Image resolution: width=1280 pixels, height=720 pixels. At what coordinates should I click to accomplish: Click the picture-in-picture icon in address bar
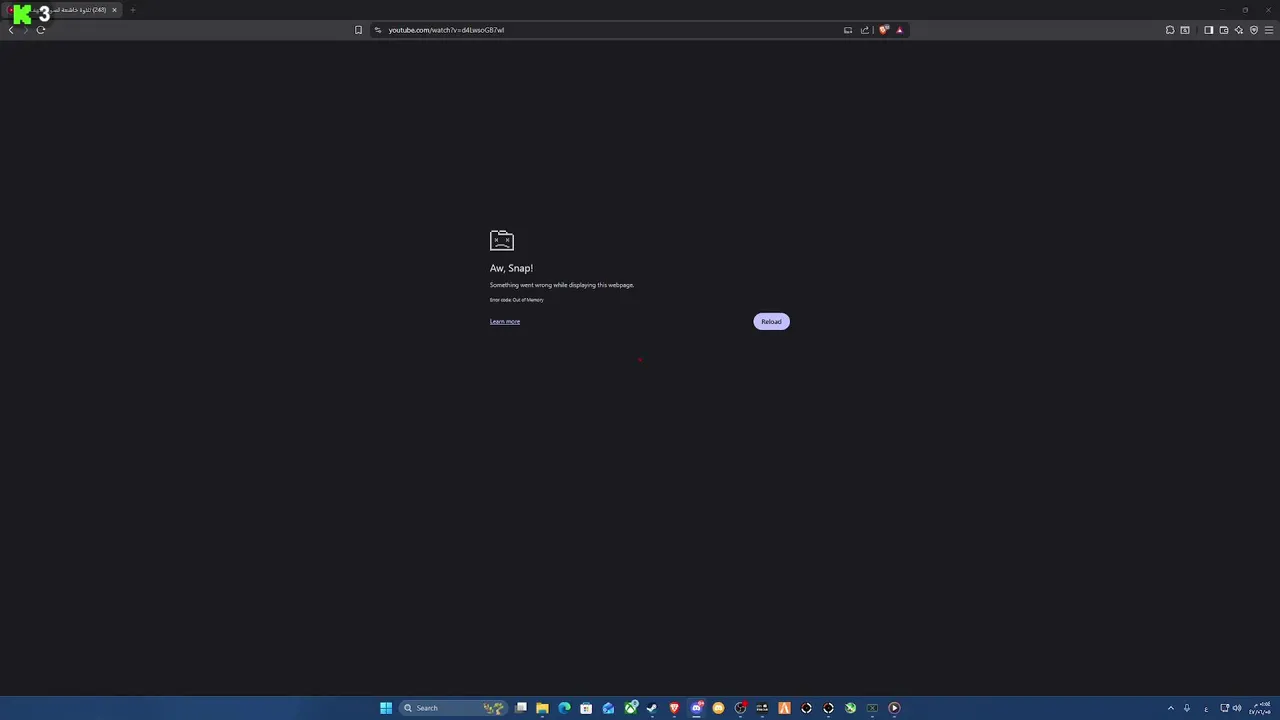(848, 30)
